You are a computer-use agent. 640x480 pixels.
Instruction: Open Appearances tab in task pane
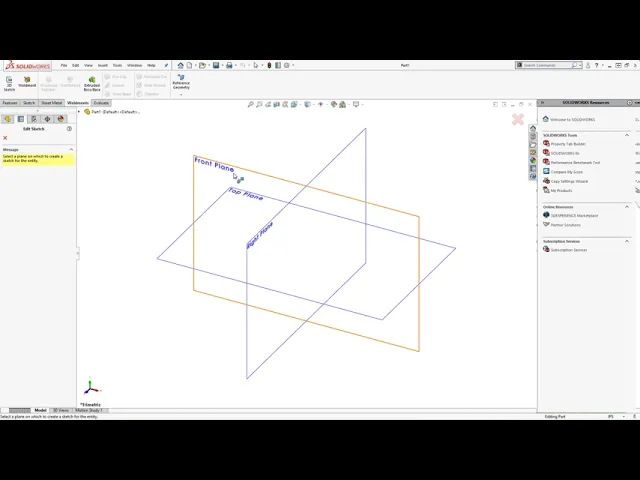tap(533, 160)
